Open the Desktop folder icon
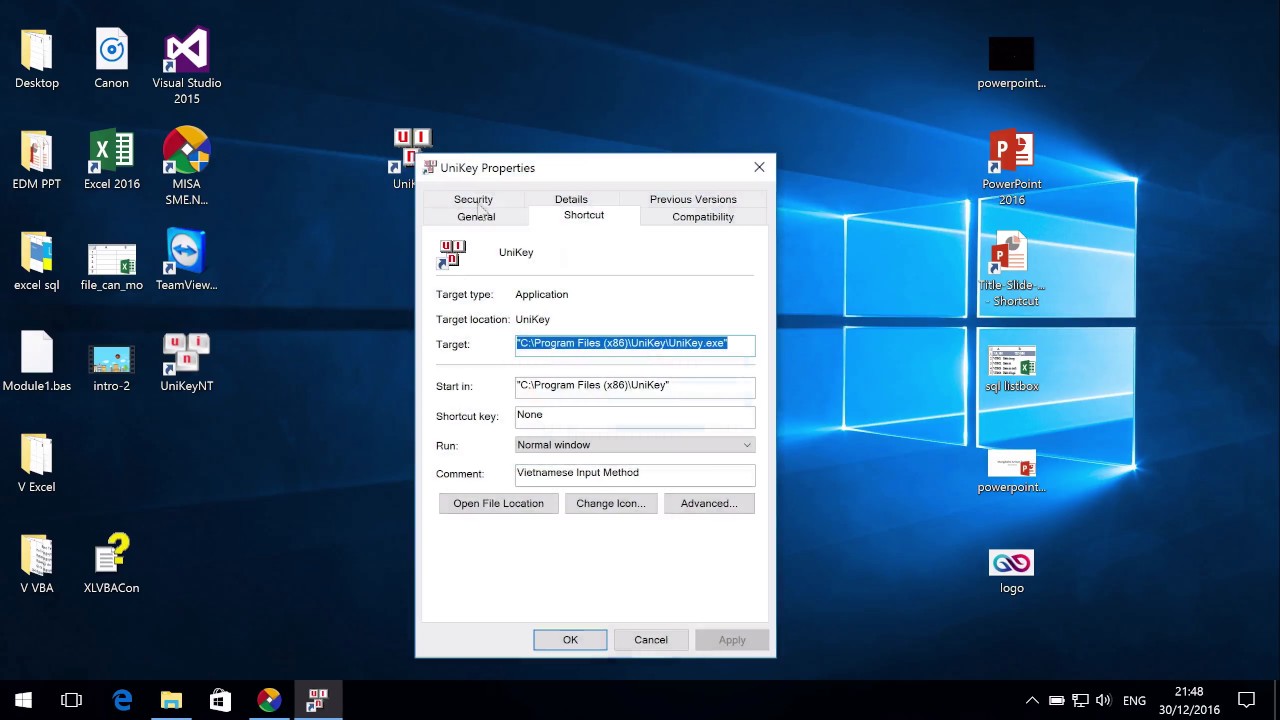This screenshot has height=720, width=1280. coord(37,60)
